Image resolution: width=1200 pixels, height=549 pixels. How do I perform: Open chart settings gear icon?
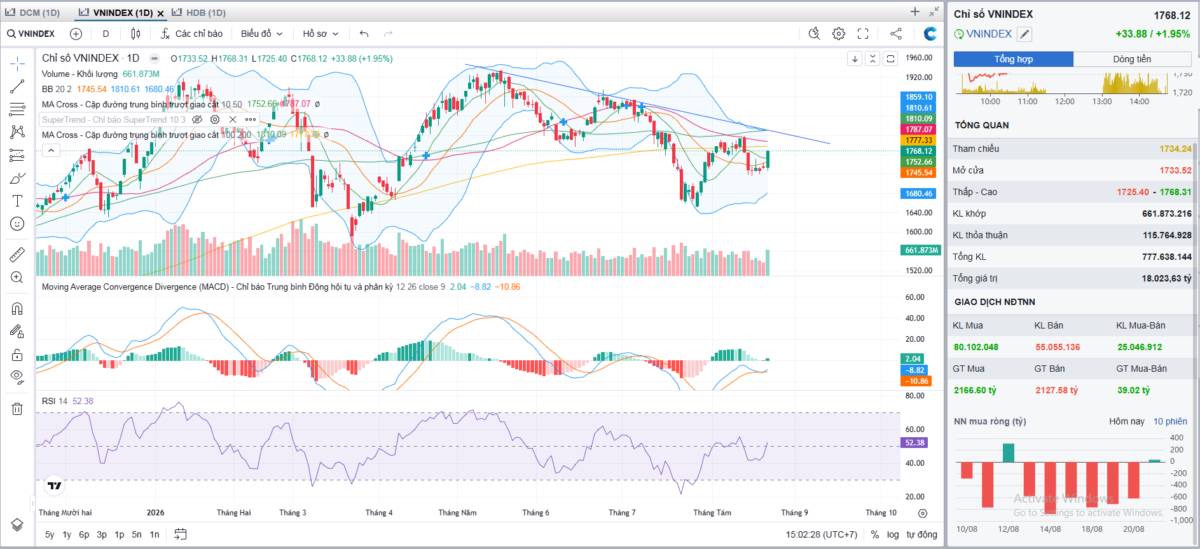point(839,33)
